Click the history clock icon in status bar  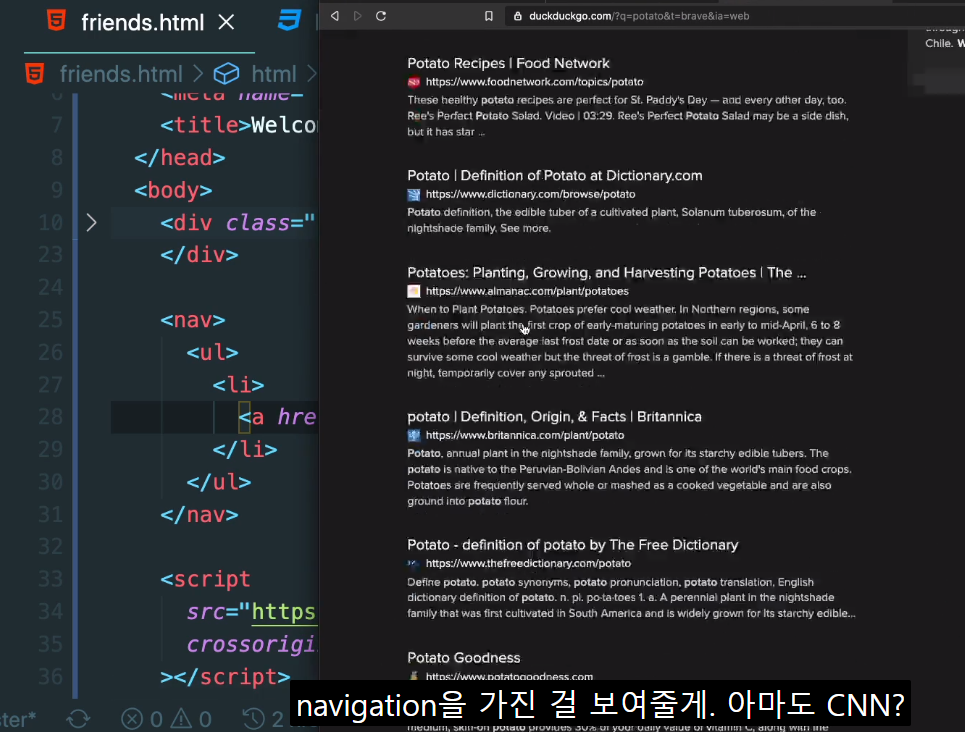(x=254, y=718)
